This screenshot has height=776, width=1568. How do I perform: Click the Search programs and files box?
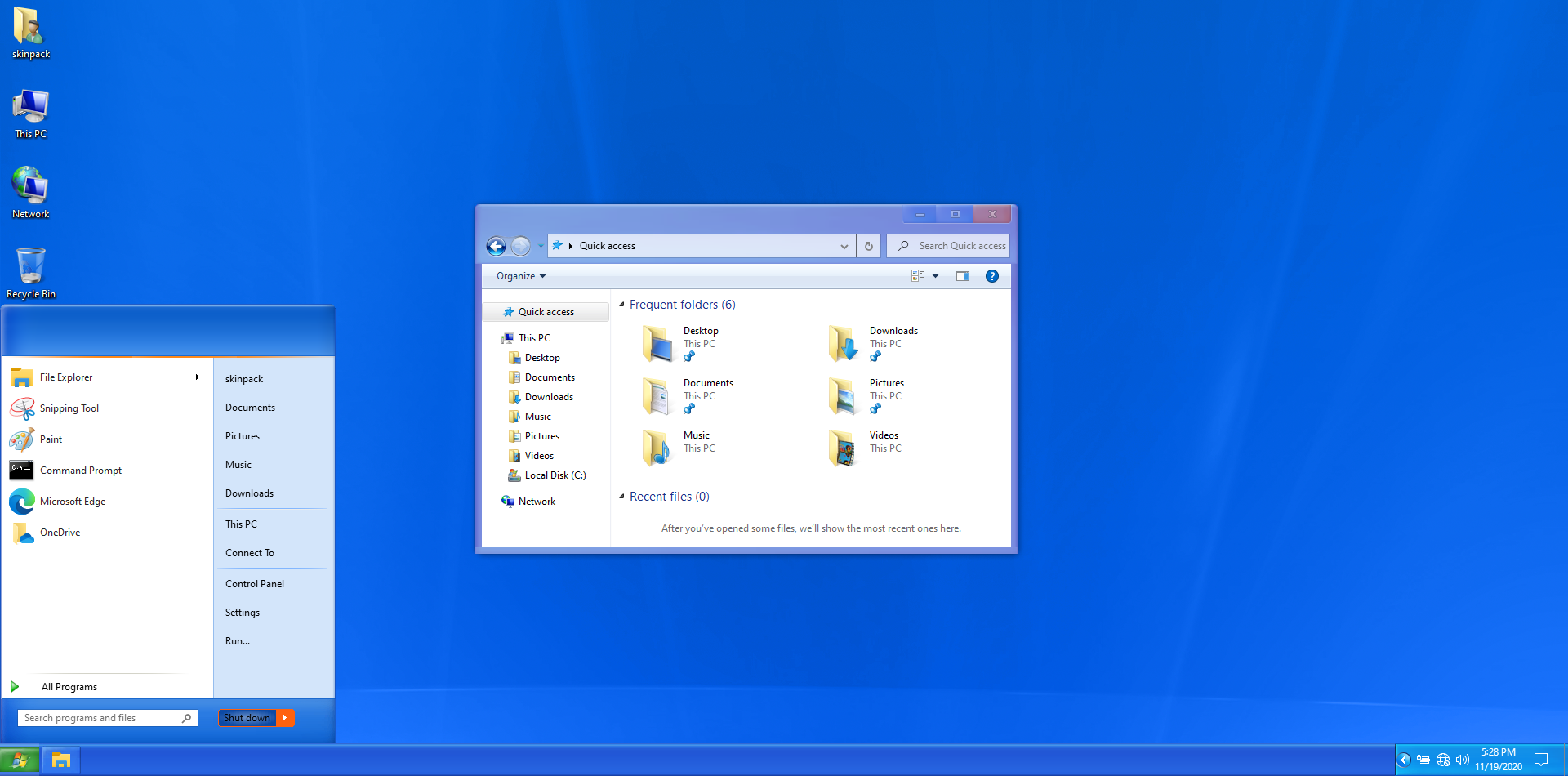[100, 718]
